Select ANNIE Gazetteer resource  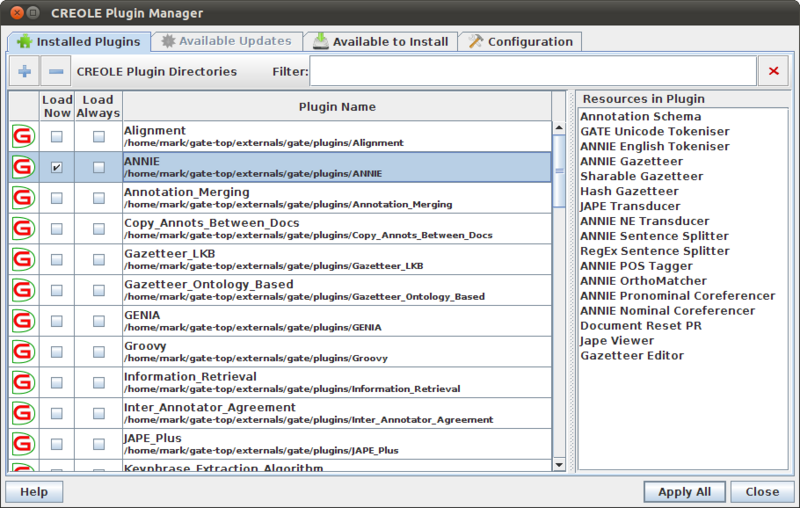coord(631,161)
